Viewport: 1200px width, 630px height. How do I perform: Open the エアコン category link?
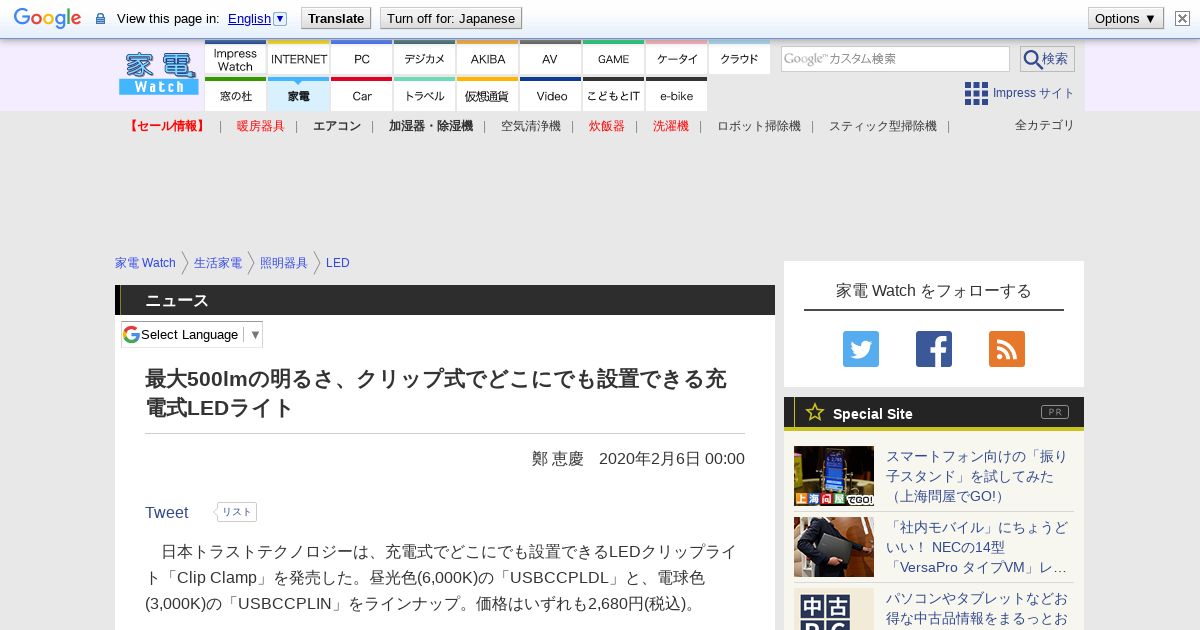pos(337,126)
